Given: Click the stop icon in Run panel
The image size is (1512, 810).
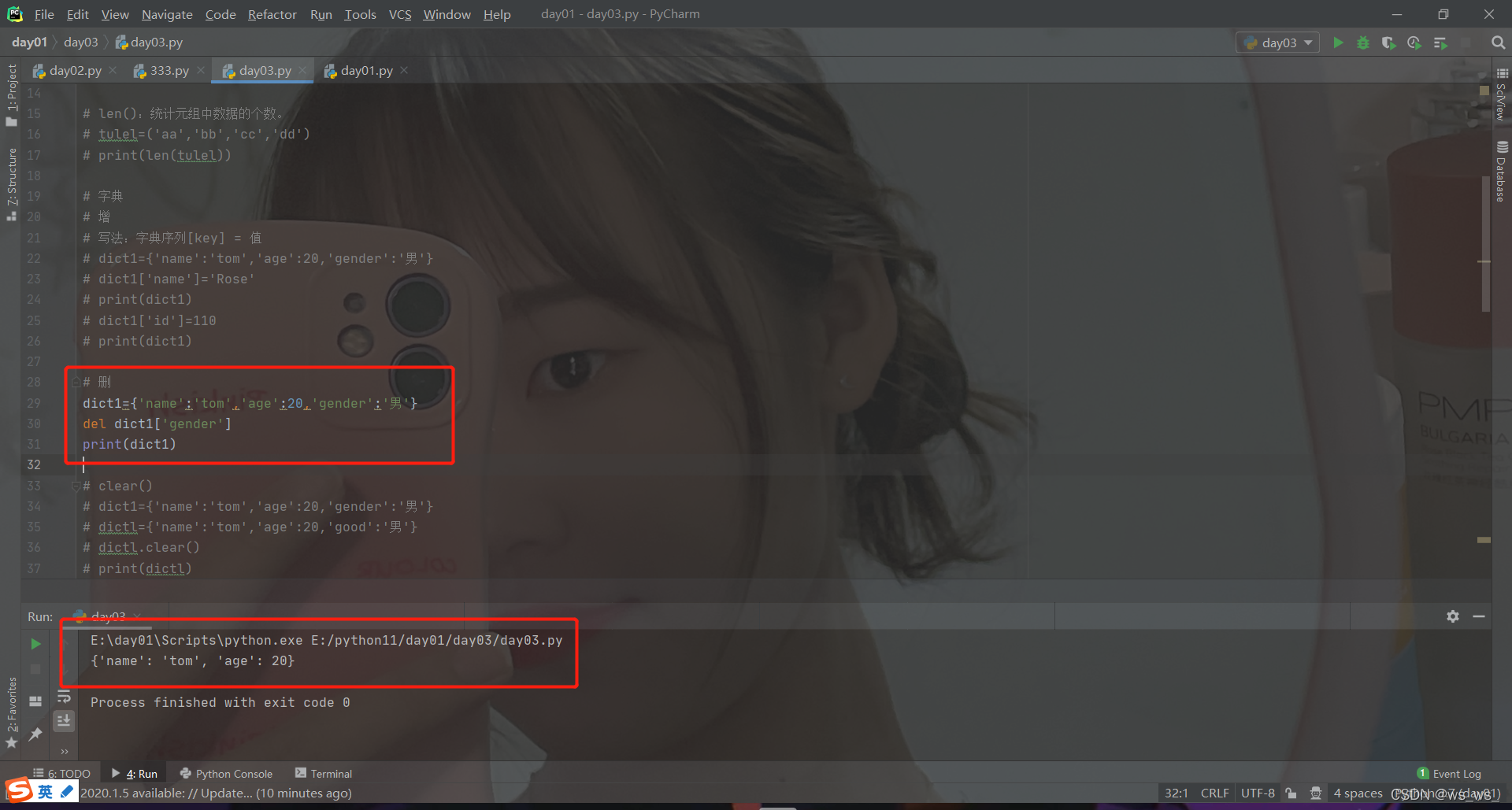Looking at the screenshot, I should (x=35, y=669).
